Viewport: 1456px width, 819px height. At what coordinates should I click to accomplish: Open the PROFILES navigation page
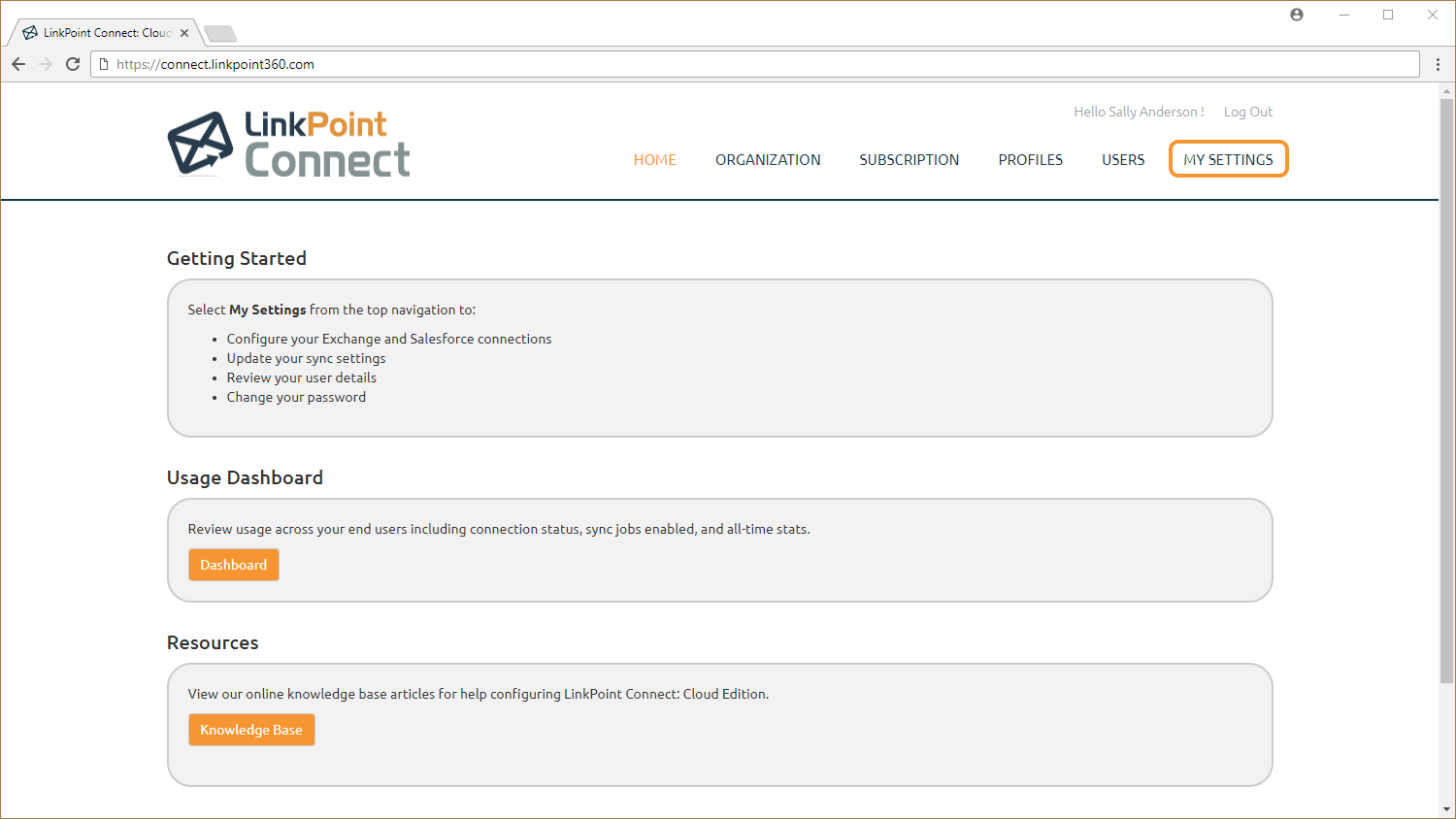(x=1030, y=160)
